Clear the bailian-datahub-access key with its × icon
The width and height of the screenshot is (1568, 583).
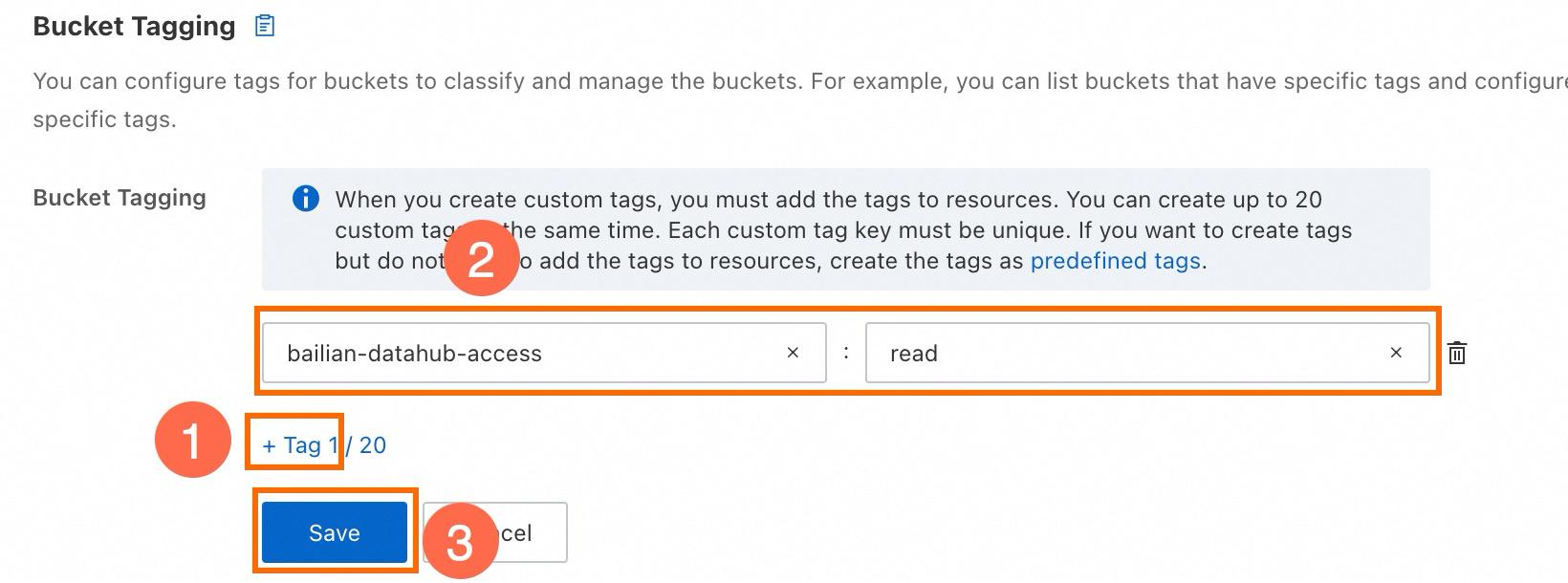pyautogui.click(x=793, y=353)
